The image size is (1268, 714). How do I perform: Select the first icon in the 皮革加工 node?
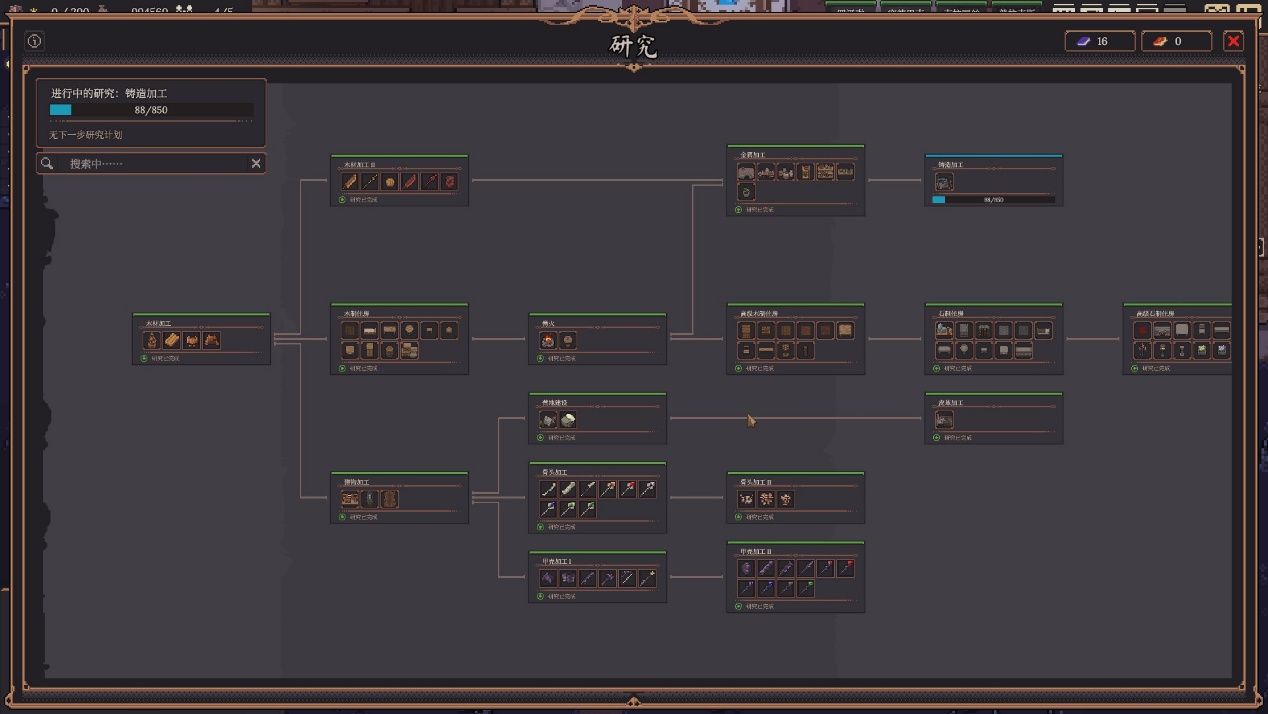pyautogui.click(x=944, y=420)
